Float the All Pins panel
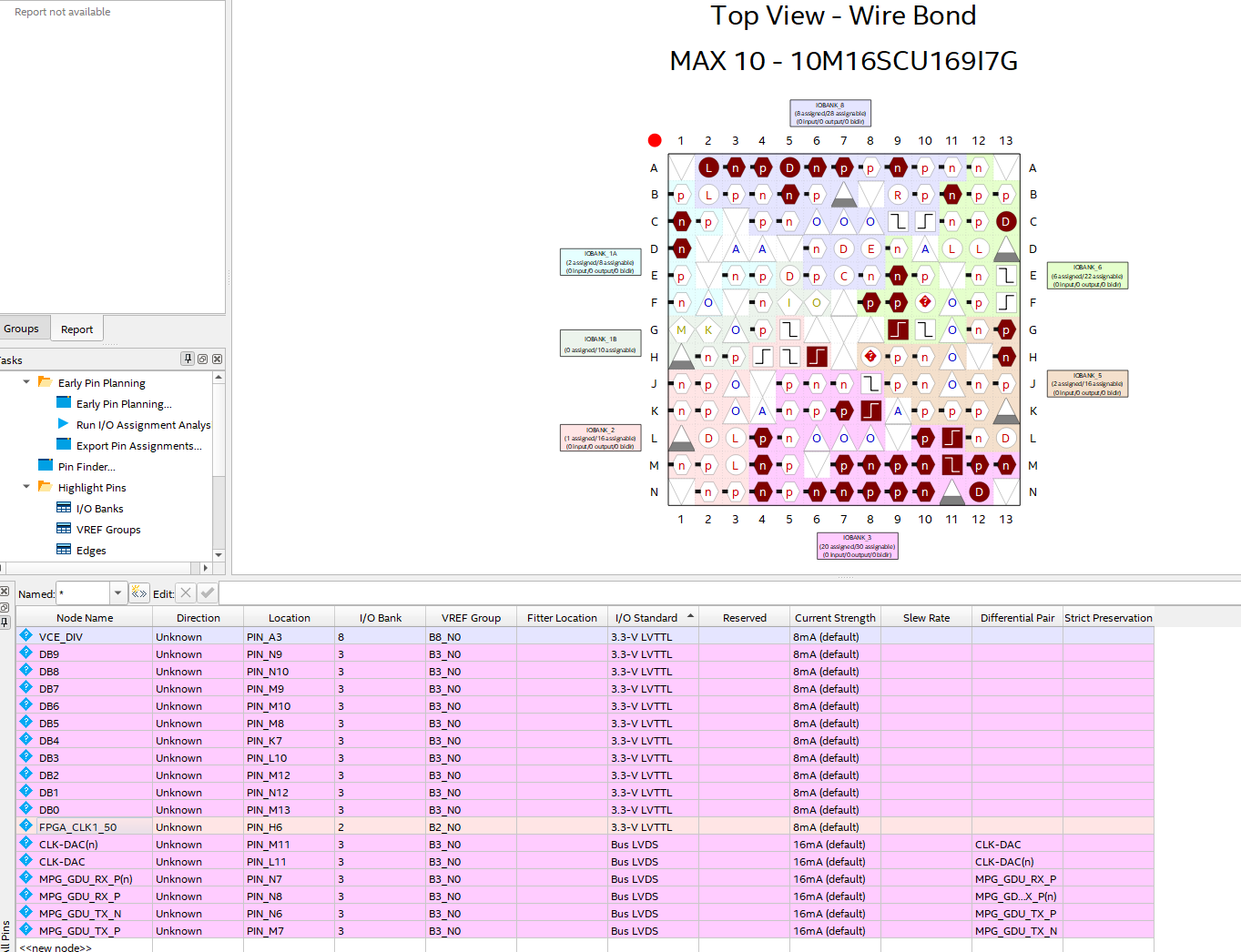 coord(5,607)
